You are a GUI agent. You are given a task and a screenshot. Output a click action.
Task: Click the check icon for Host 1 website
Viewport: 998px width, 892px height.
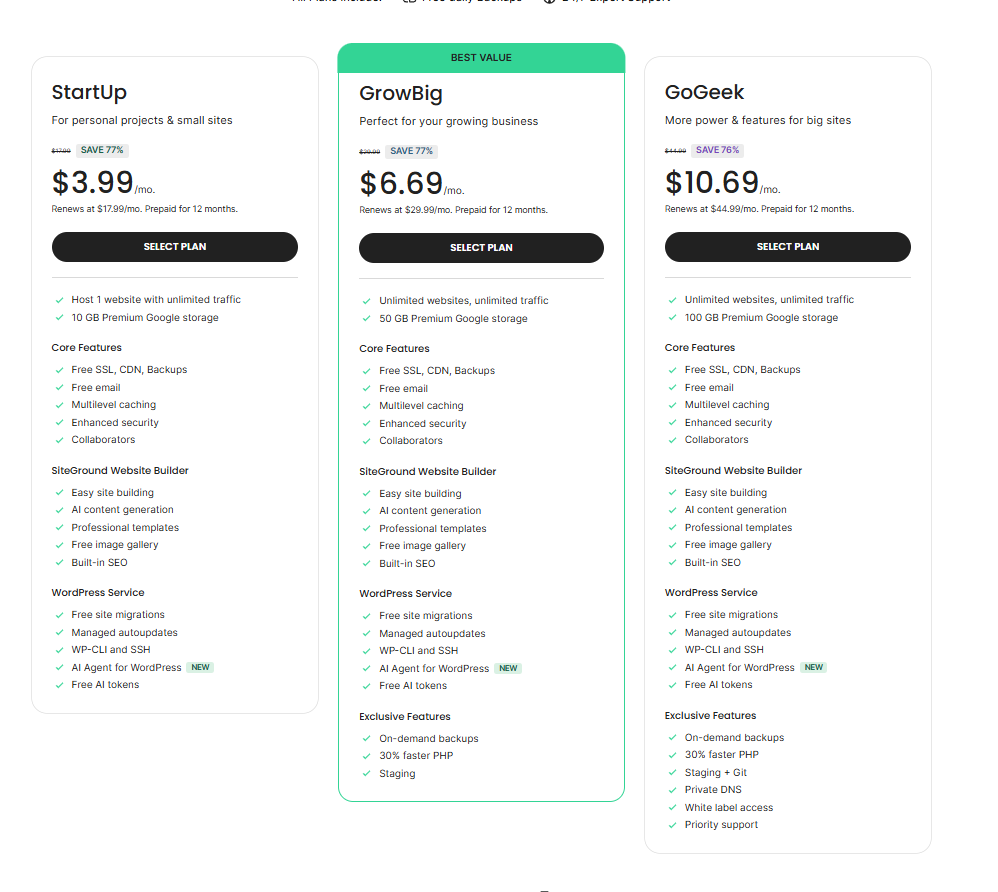[x=59, y=300]
